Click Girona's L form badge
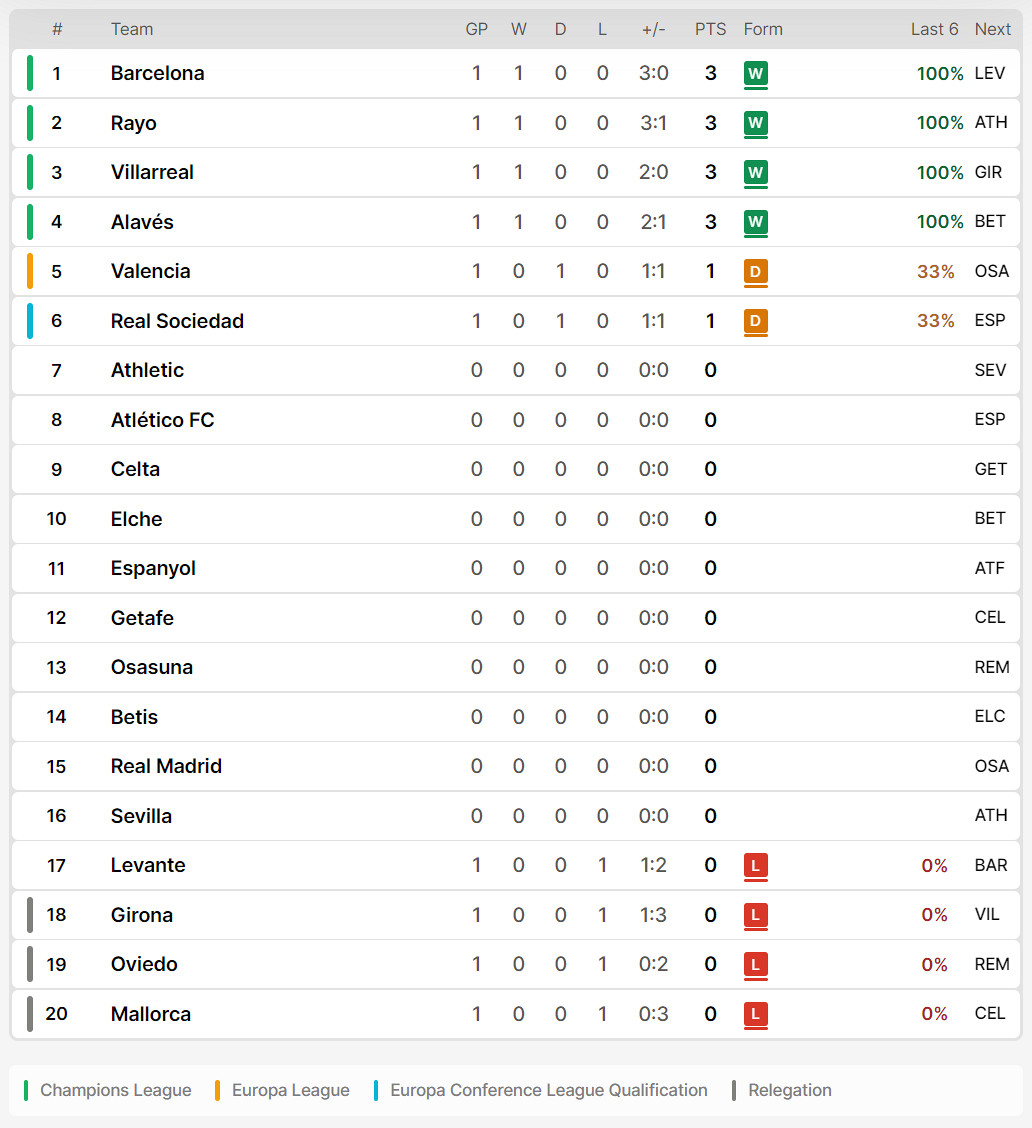Image resolution: width=1032 pixels, height=1128 pixels. 755,915
